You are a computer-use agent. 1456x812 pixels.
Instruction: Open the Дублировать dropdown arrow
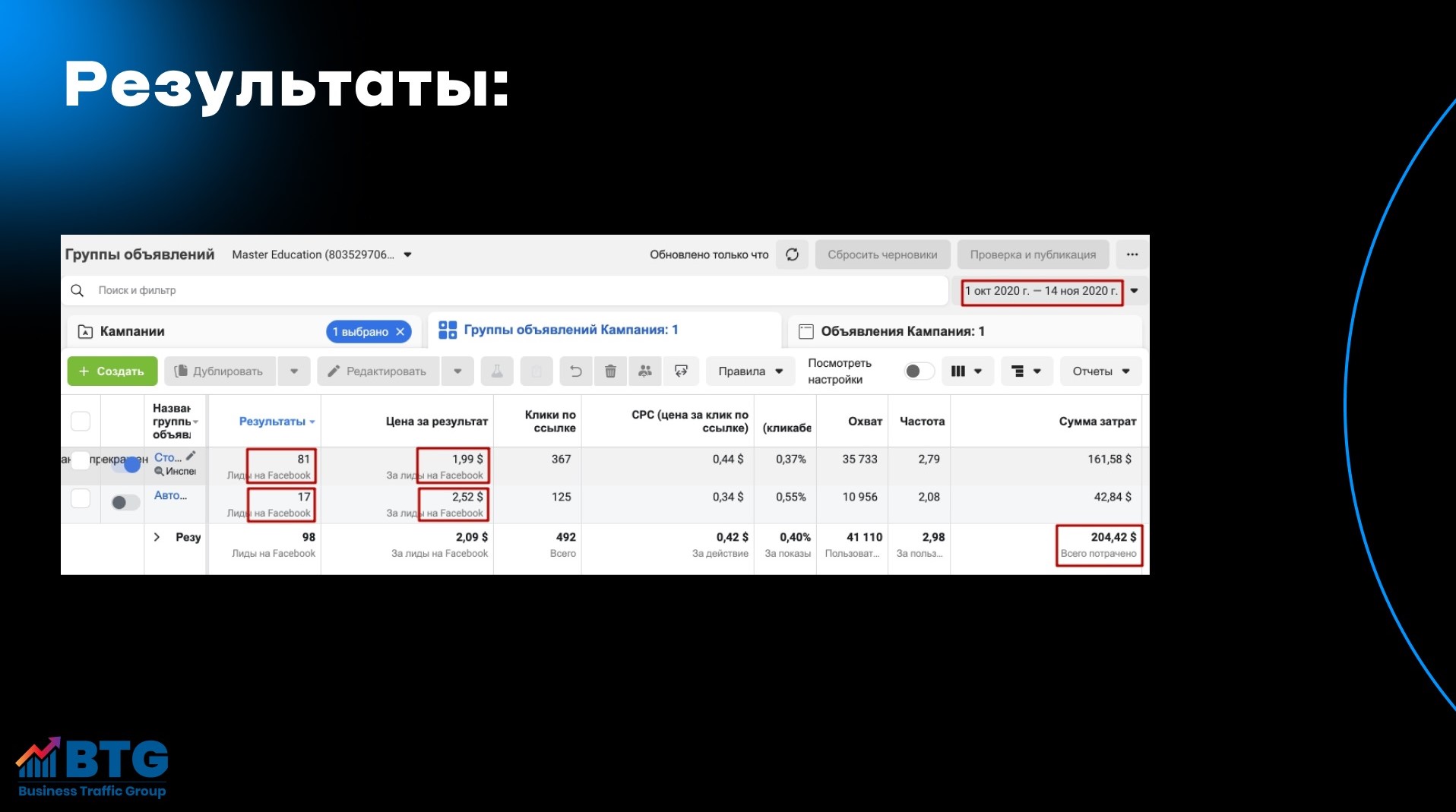[x=294, y=371]
